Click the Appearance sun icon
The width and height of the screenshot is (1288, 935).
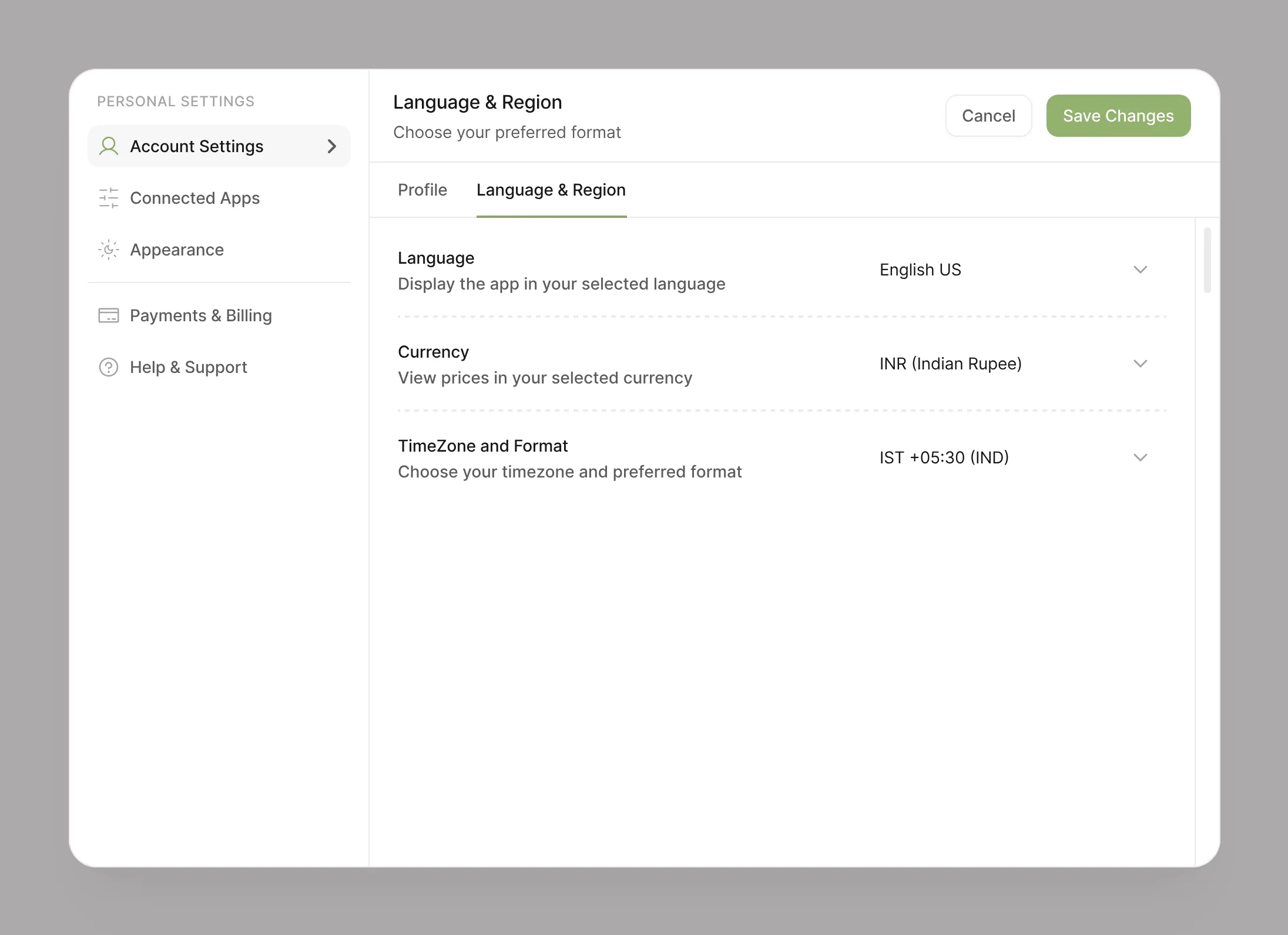click(x=109, y=250)
